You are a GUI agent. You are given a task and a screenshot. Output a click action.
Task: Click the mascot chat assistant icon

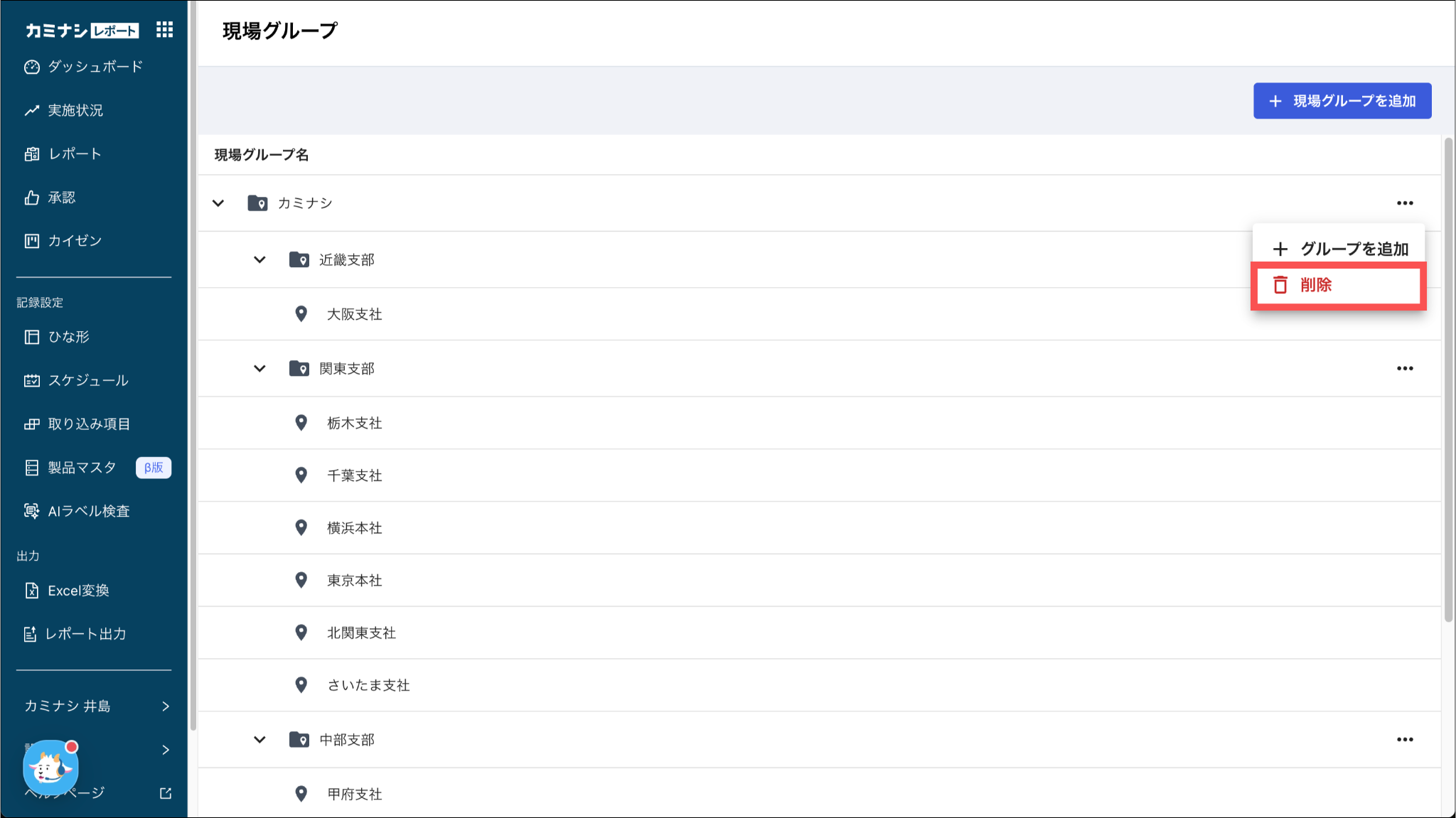50,768
